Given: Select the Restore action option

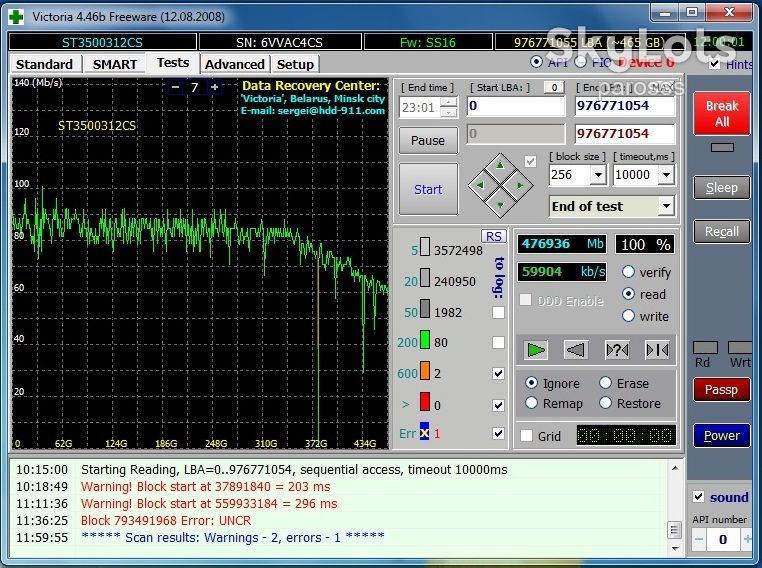Looking at the screenshot, I should 605,403.
